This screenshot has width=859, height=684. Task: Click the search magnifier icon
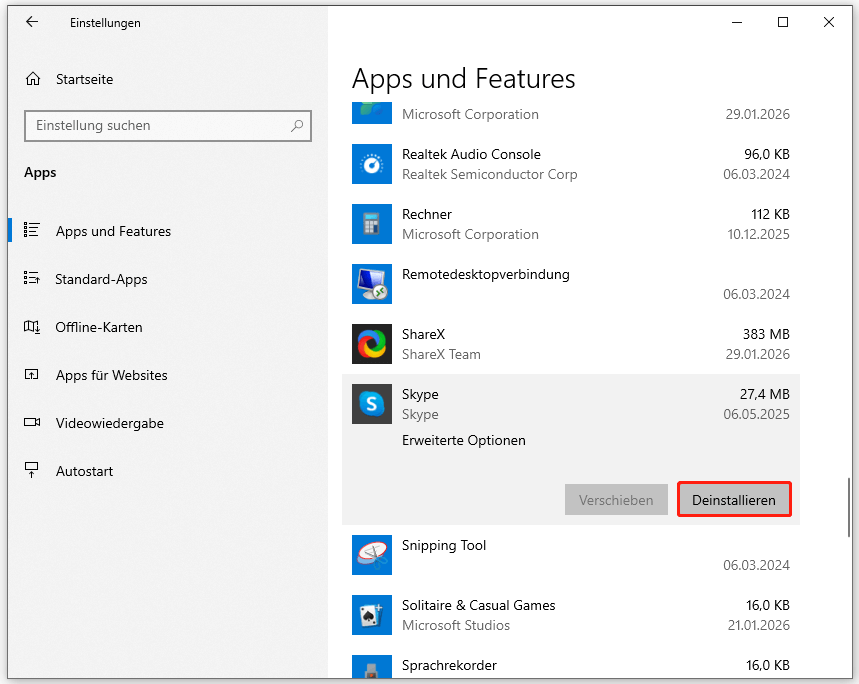point(297,126)
